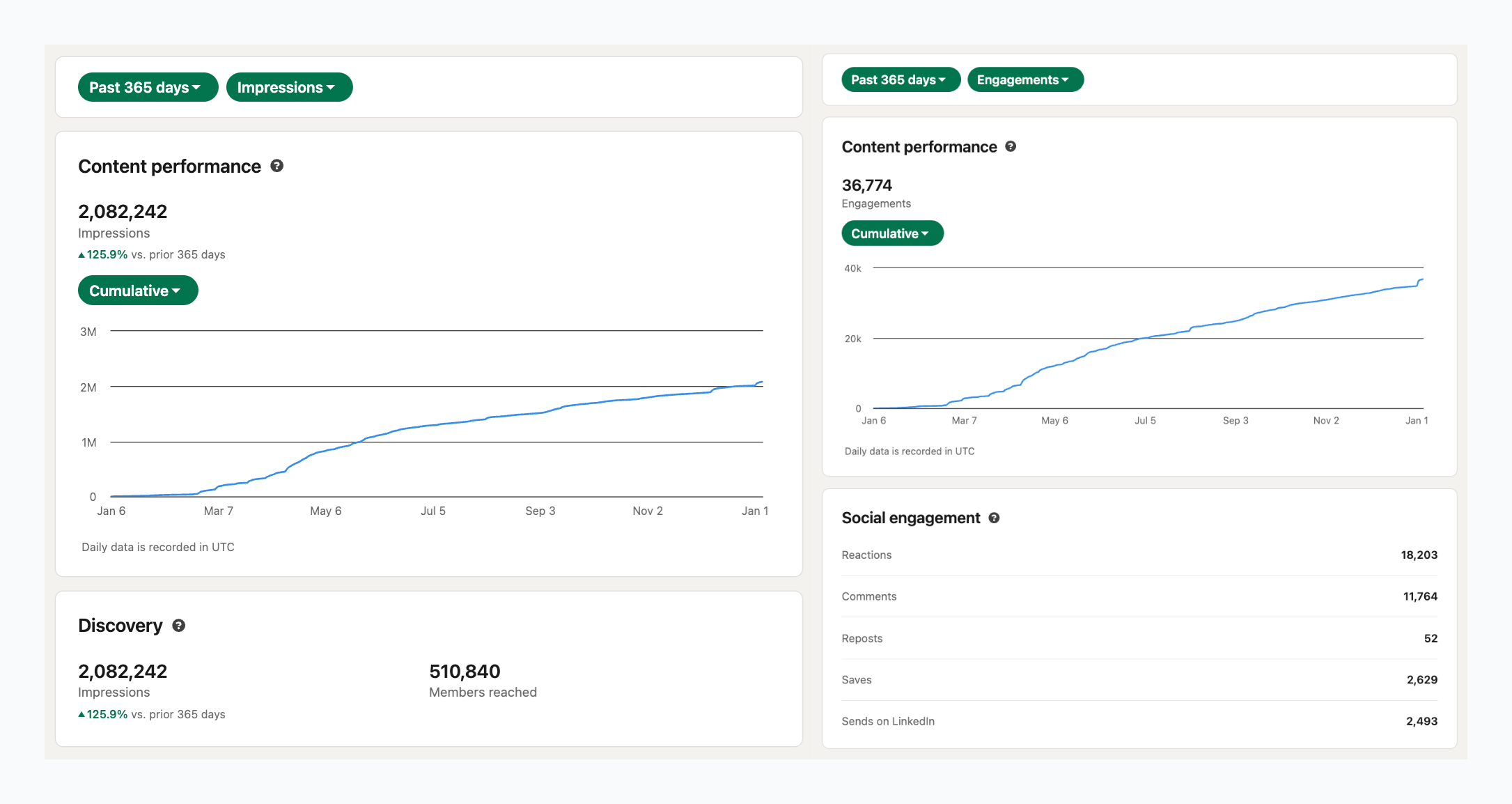Click the 510,840 Members reached figure
This screenshot has height=804, width=1512.
(465, 672)
